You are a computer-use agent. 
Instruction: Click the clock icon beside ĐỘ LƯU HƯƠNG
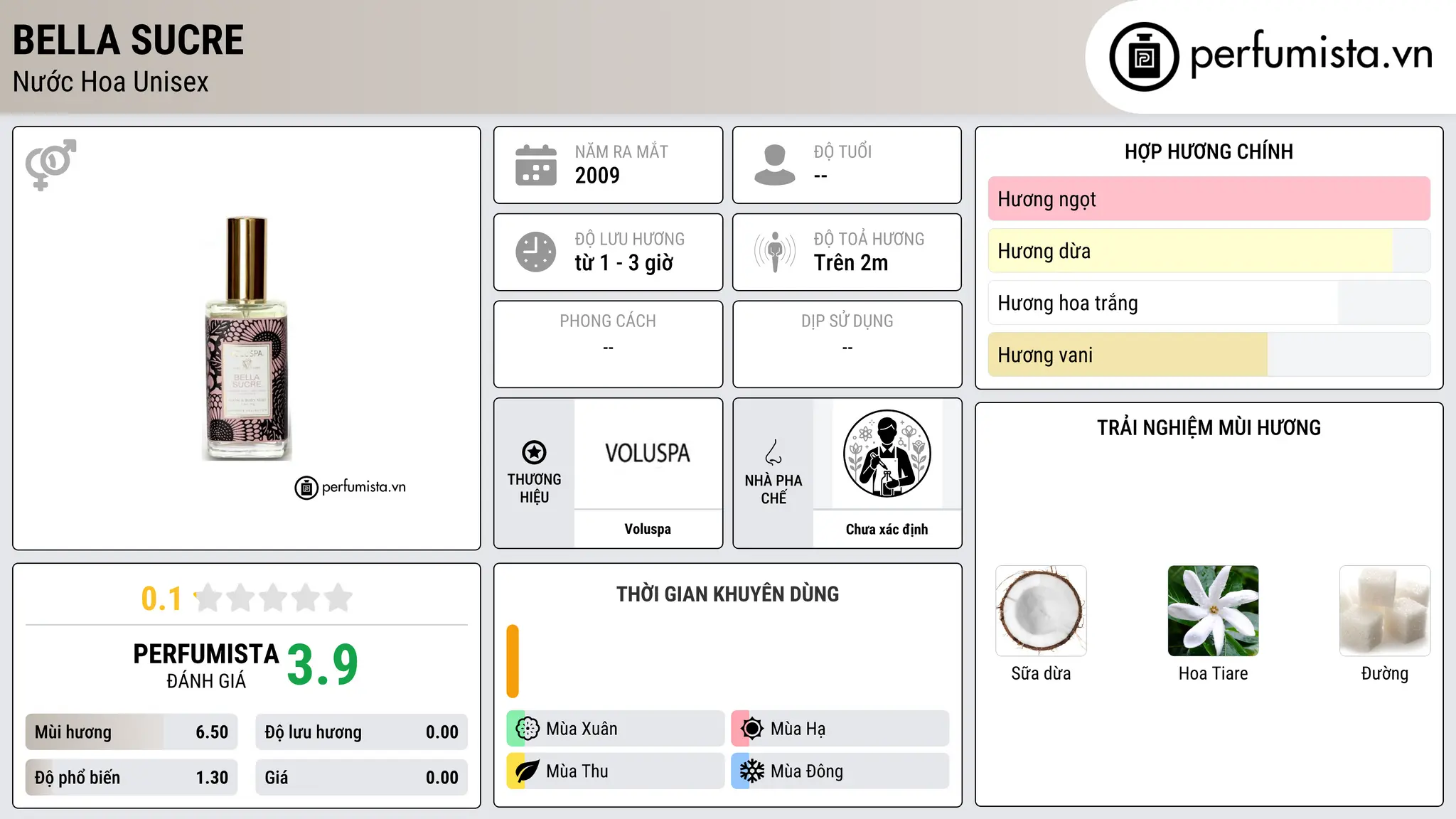click(536, 252)
